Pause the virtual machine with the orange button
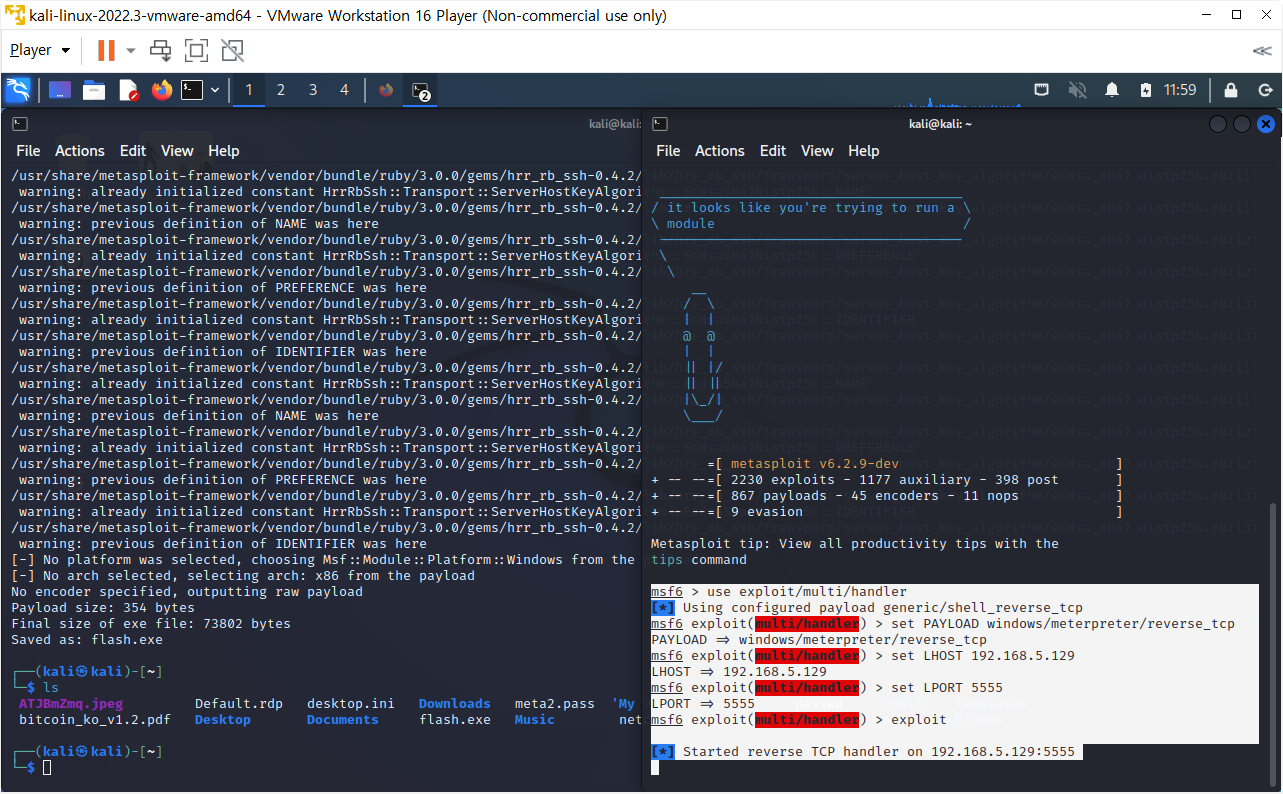The image size is (1283, 794). [105, 50]
